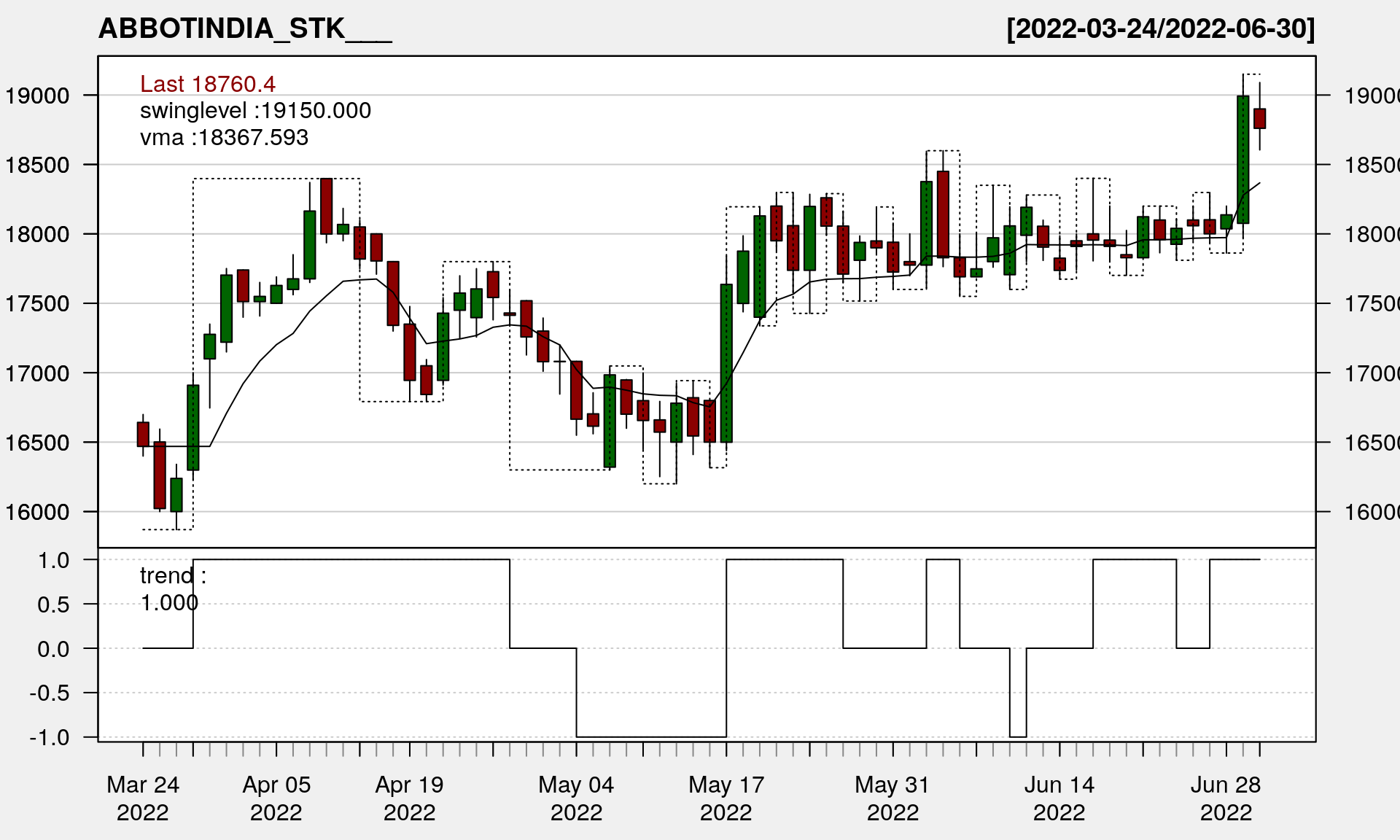Click the -1.0 trend axis label
This screenshot has width=1400, height=840.
(x=50, y=737)
